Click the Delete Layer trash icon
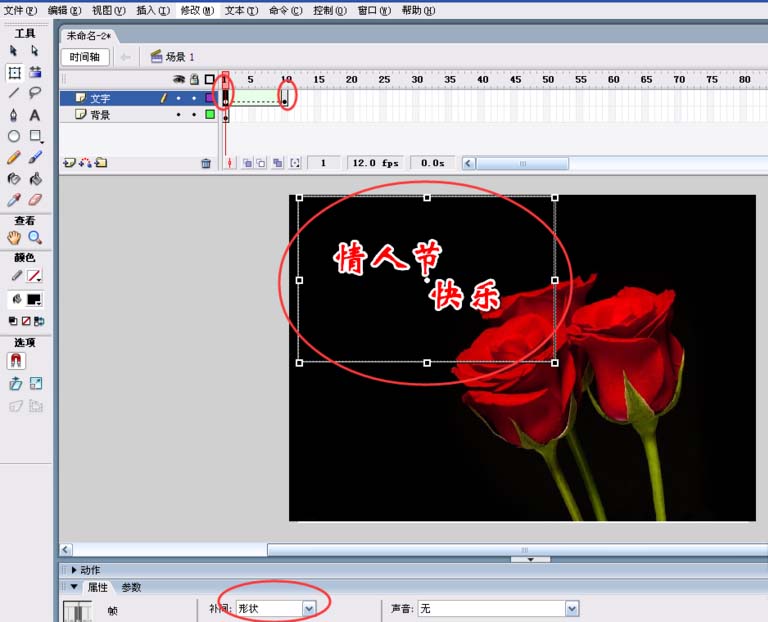768x622 pixels. (206, 163)
